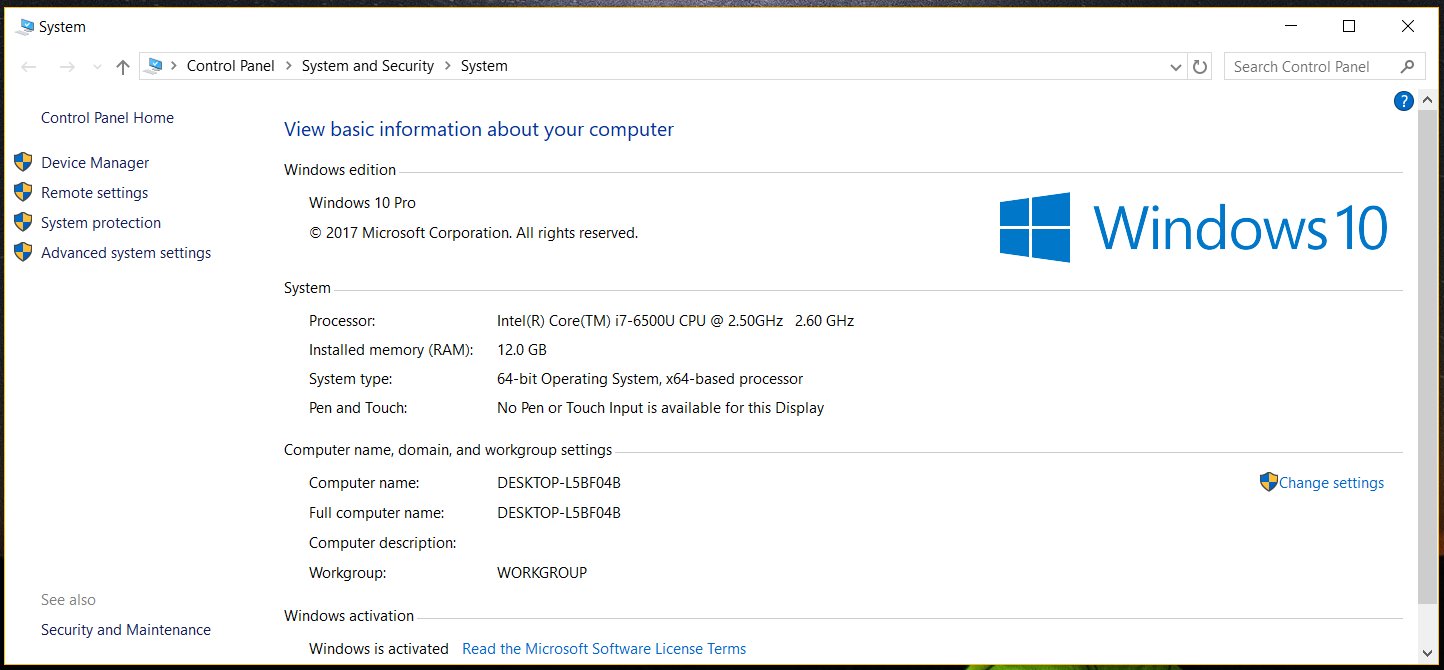Click the WORKGROUP value
The image size is (1444, 670).
click(542, 573)
